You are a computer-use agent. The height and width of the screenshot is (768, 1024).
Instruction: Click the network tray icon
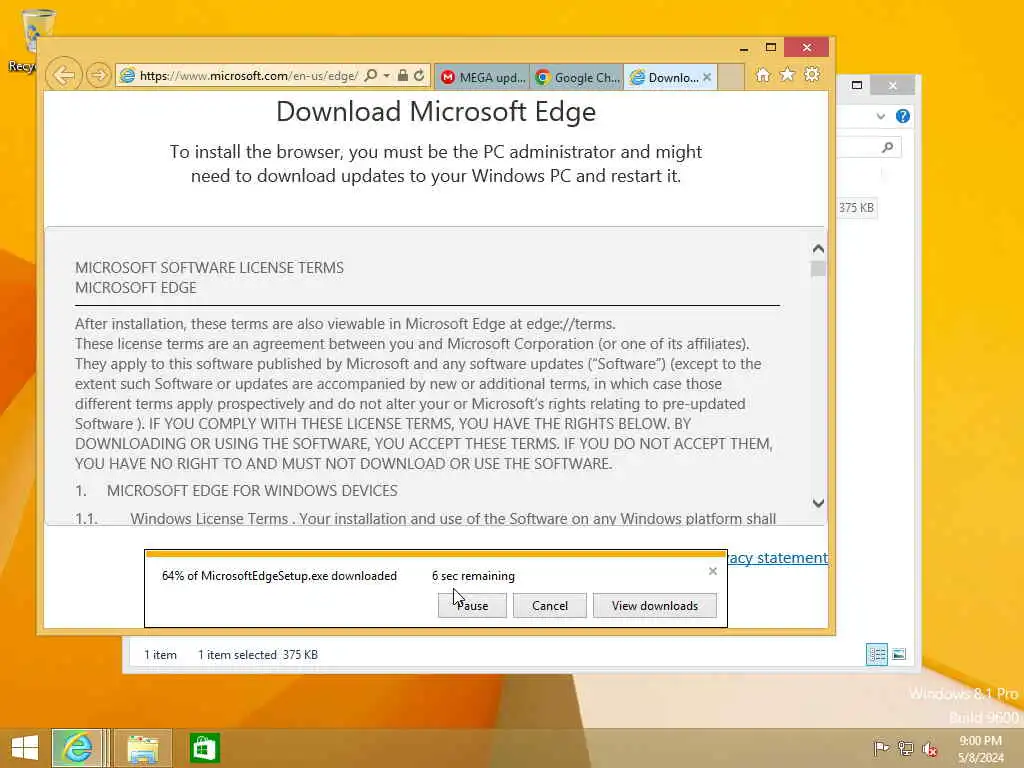905,748
